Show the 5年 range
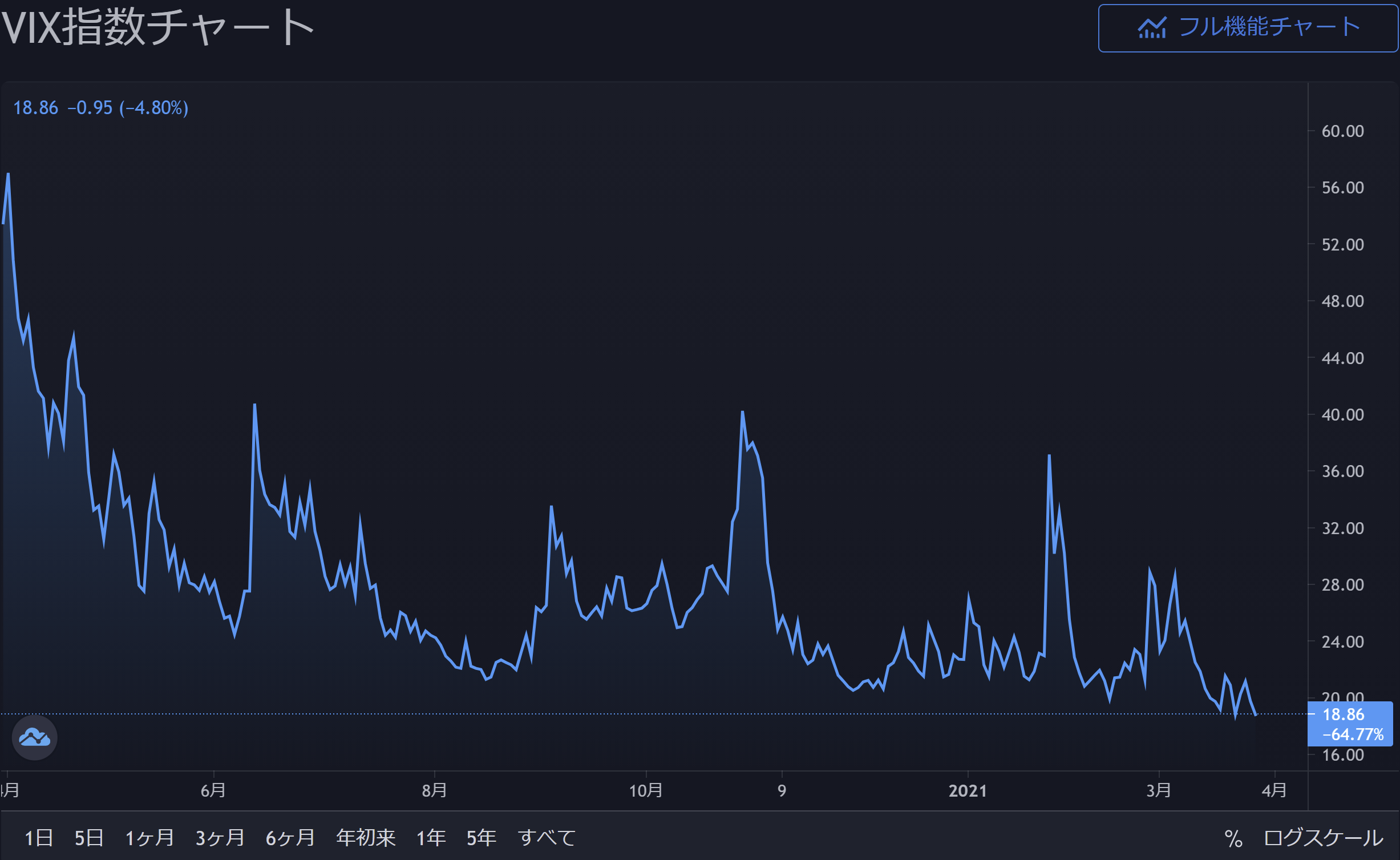The image size is (1400, 860). tap(481, 838)
